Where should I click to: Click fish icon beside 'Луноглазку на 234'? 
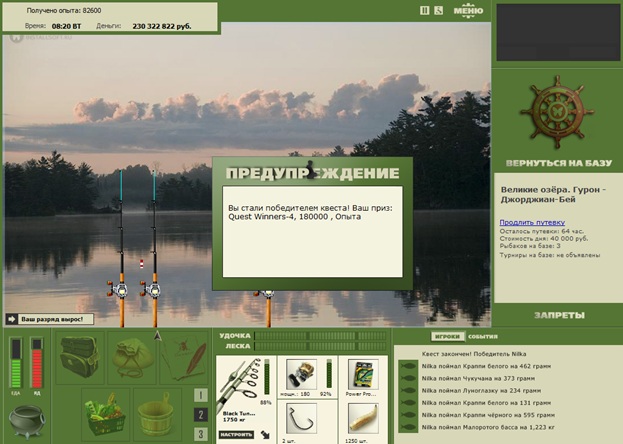(408, 390)
